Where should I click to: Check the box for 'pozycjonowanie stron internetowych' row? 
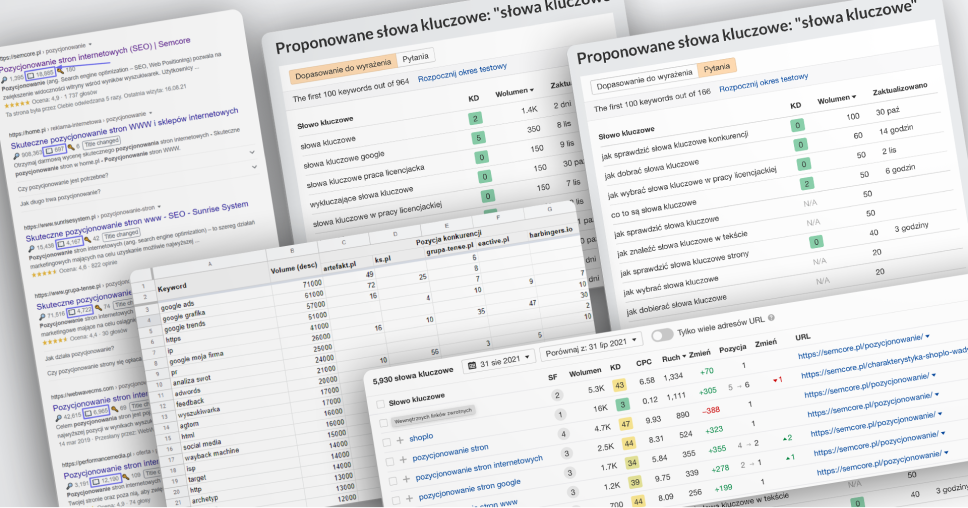(393, 480)
